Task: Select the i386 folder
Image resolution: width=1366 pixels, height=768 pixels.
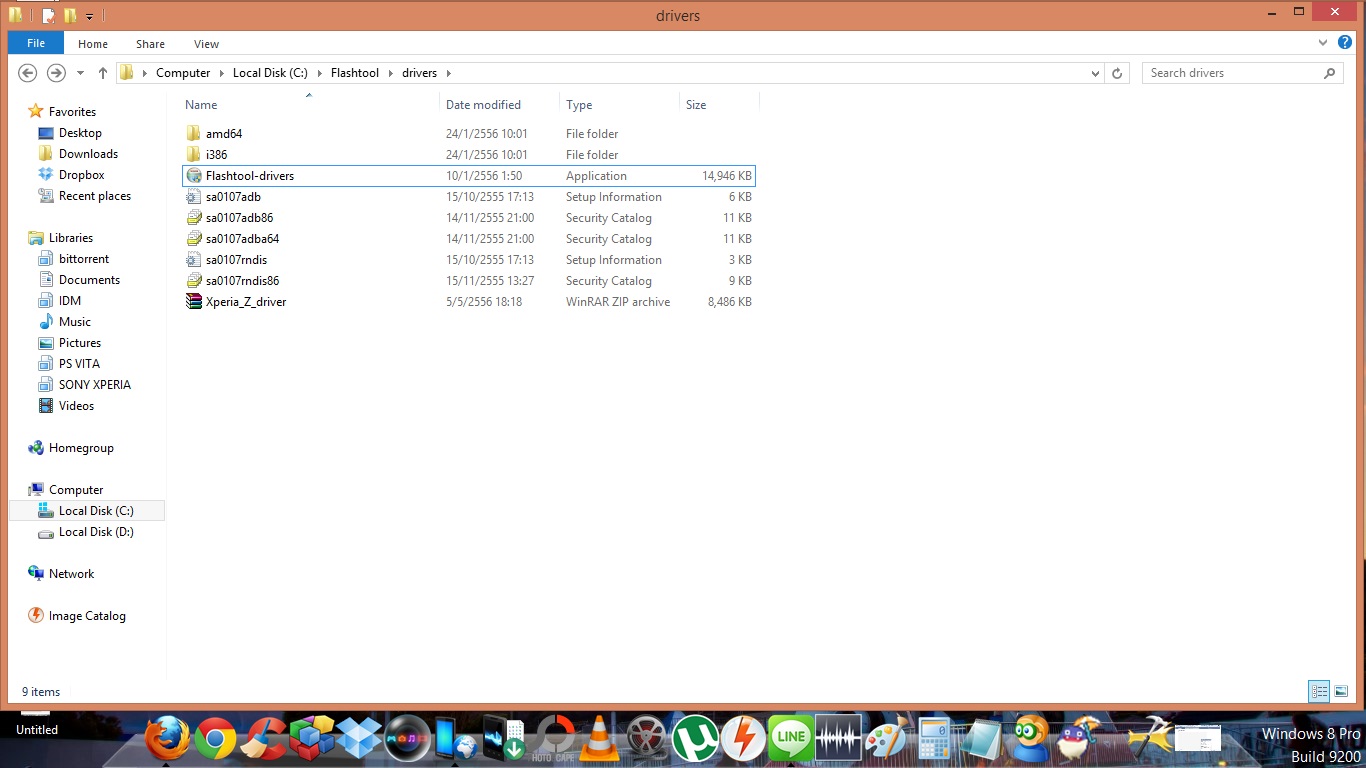Action: (216, 155)
